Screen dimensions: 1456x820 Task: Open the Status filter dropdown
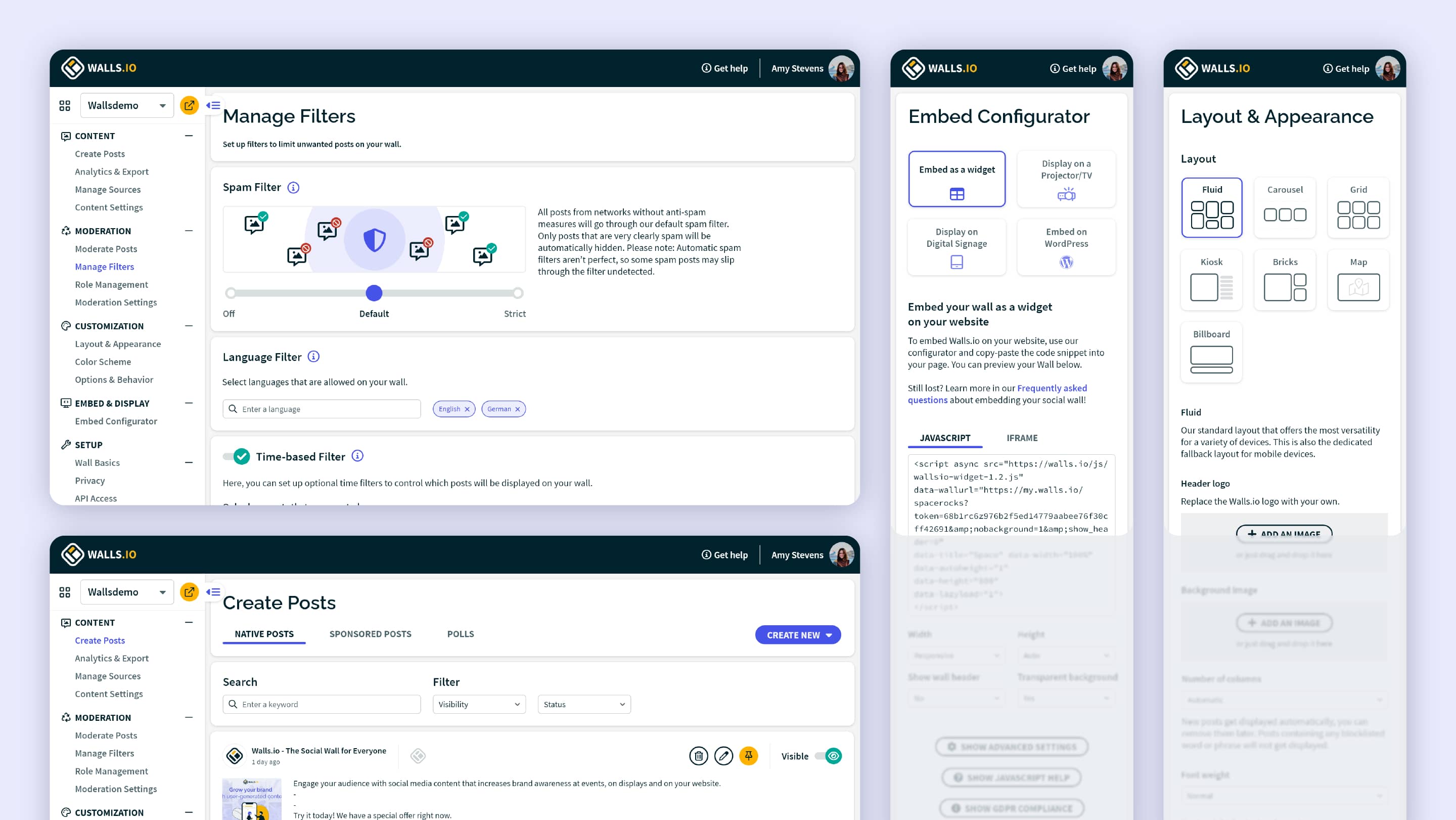tap(584, 704)
